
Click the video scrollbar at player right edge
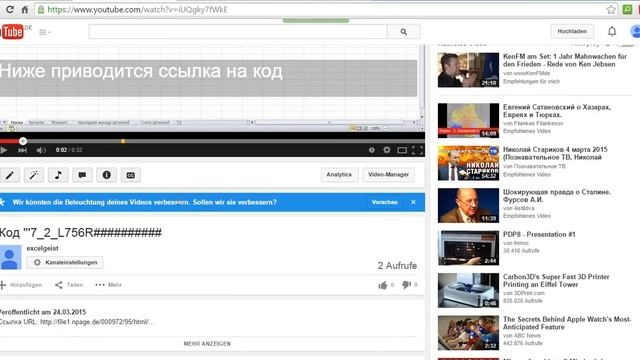422,82
